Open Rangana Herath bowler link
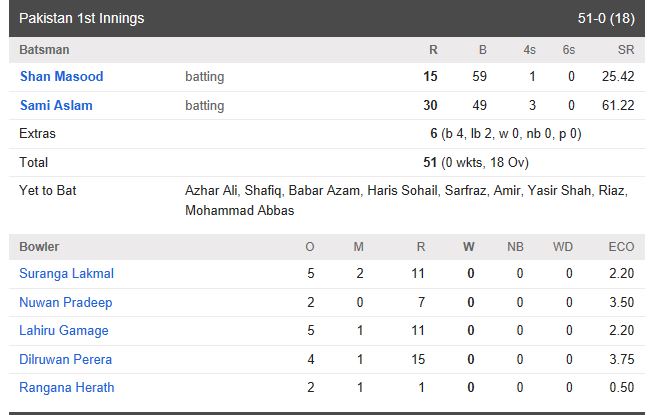The width and height of the screenshot is (652, 415). [67, 388]
